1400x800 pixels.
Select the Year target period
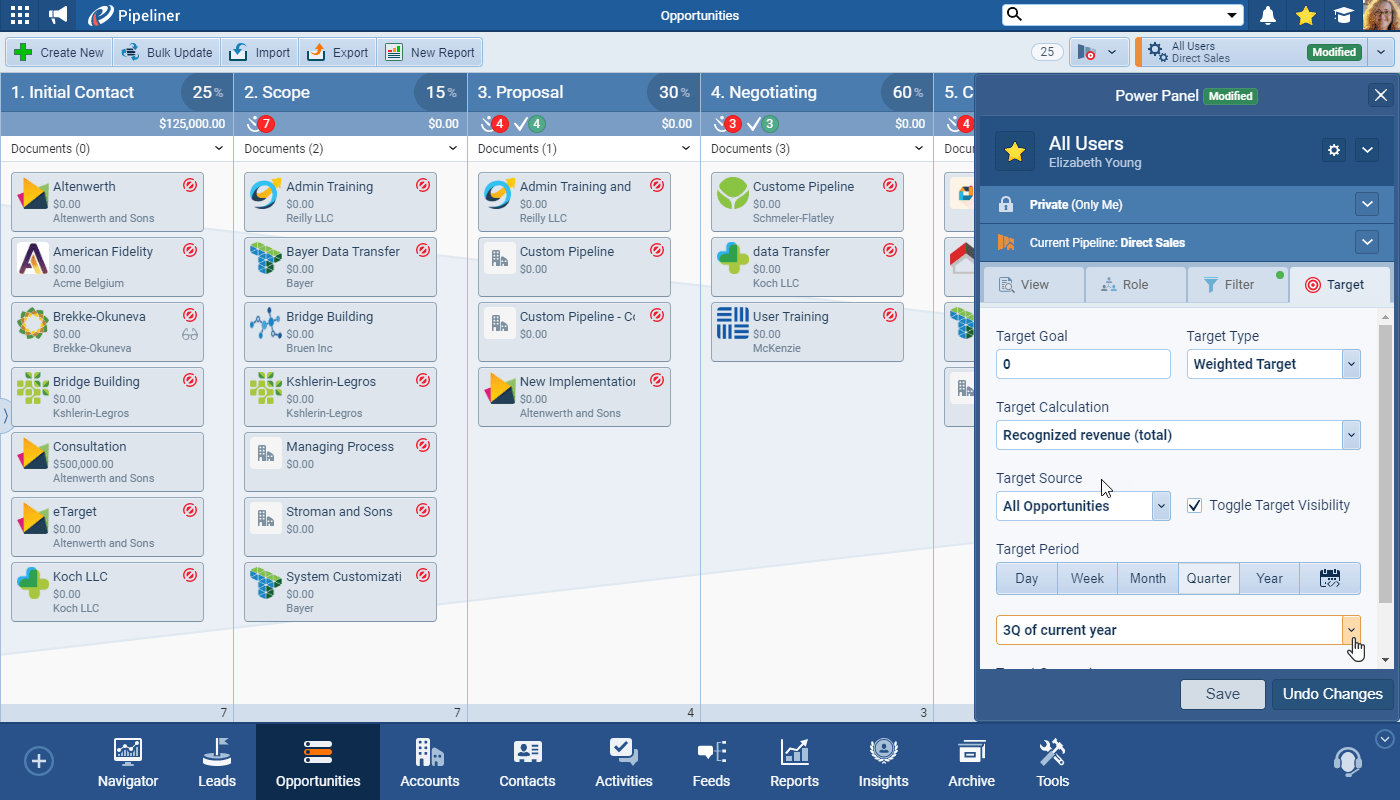point(1269,578)
